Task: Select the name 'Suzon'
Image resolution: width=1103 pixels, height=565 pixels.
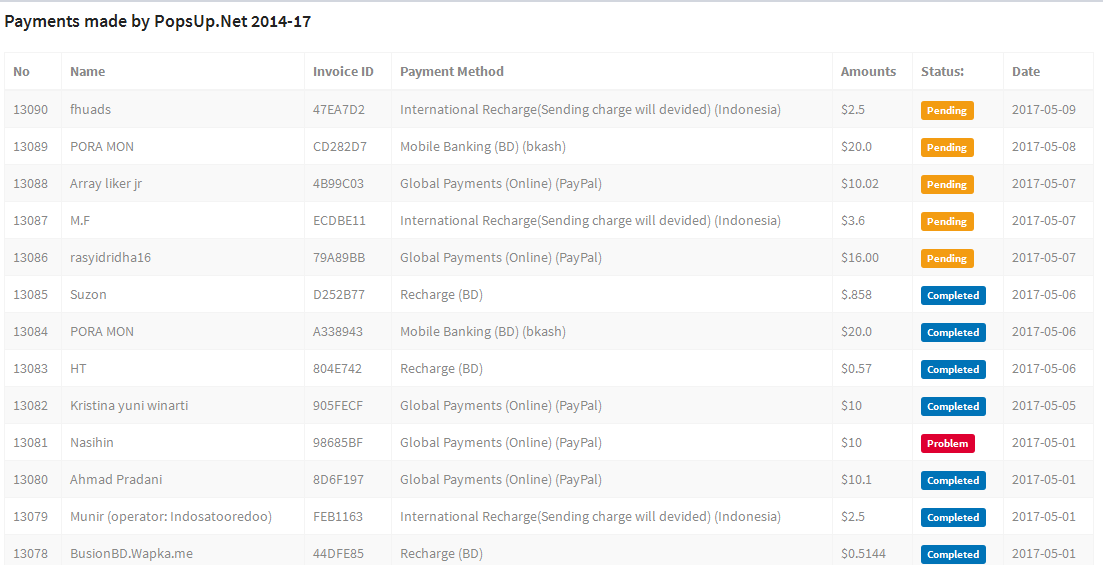Action: [x=88, y=294]
